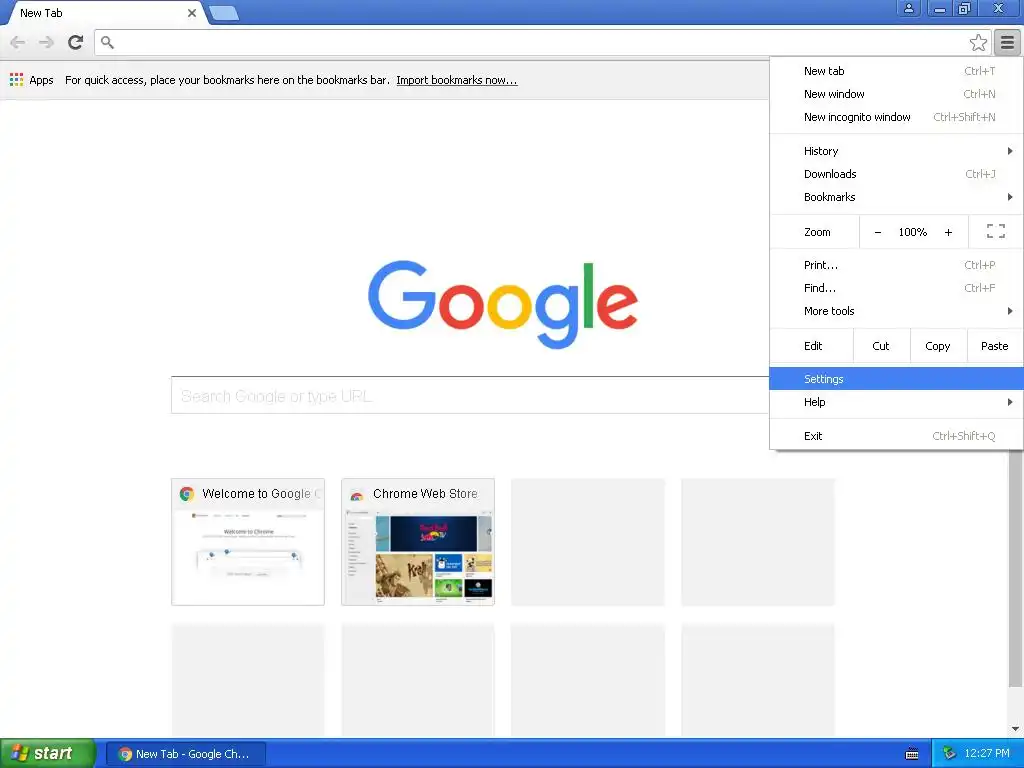Open Downloads from the menu

896,174
